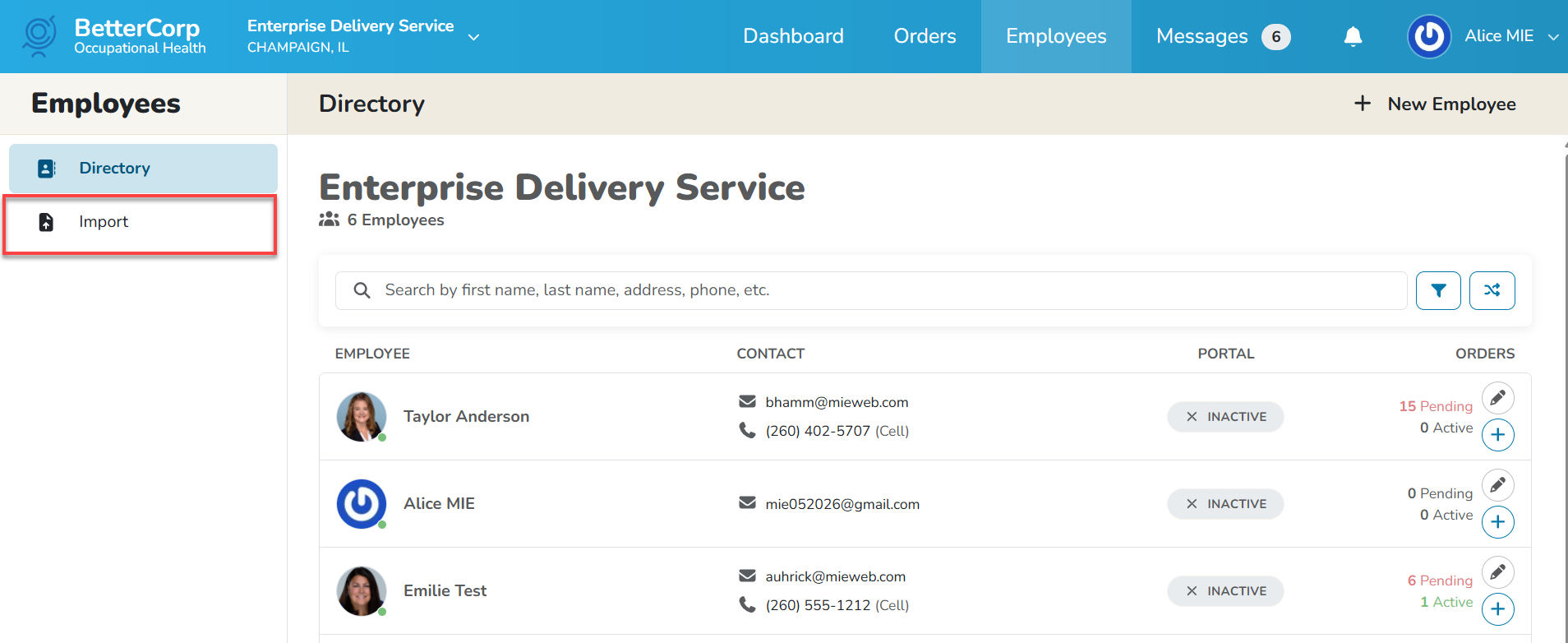Click the BetterCorp logo icon
The image size is (1568, 643).
point(39,36)
